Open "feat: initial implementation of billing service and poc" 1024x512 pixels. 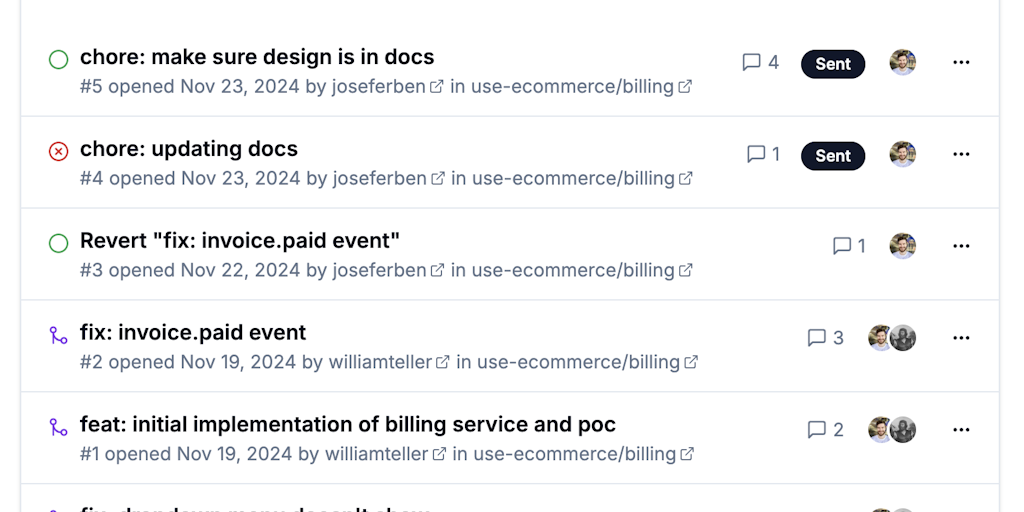coord(348,424)
